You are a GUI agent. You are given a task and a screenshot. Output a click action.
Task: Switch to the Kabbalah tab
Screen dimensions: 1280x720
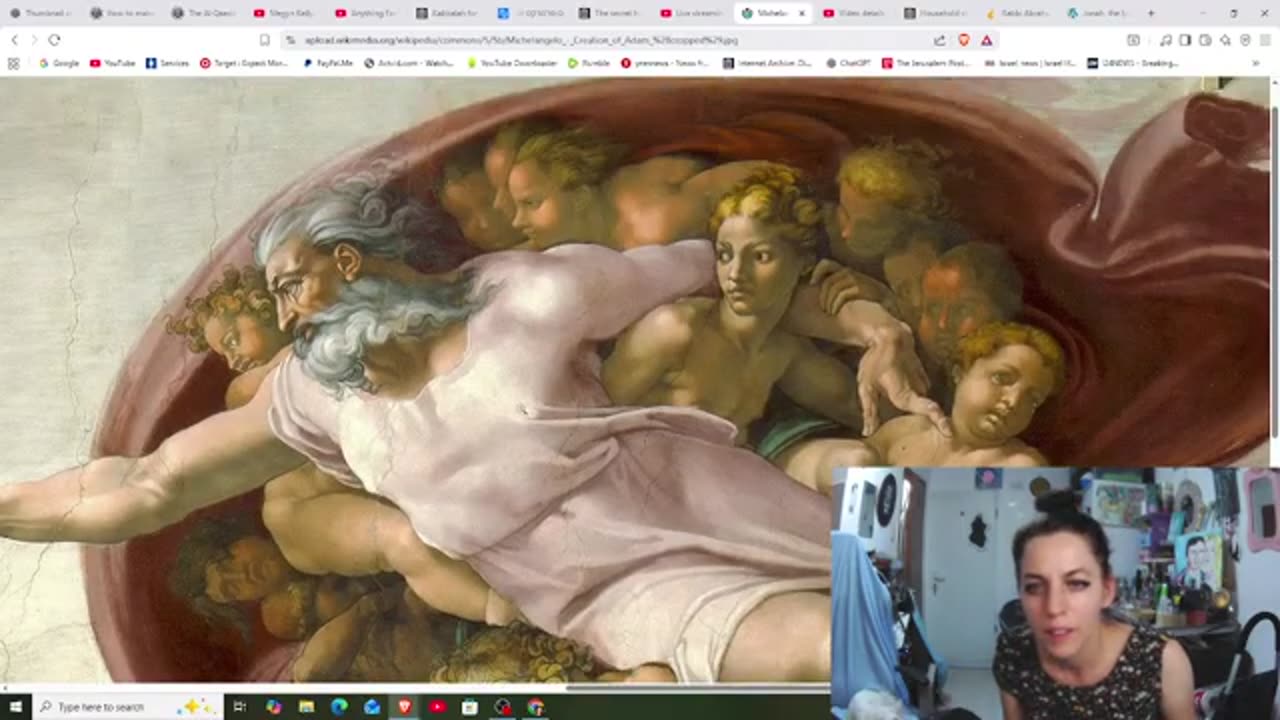pos(447,13)
